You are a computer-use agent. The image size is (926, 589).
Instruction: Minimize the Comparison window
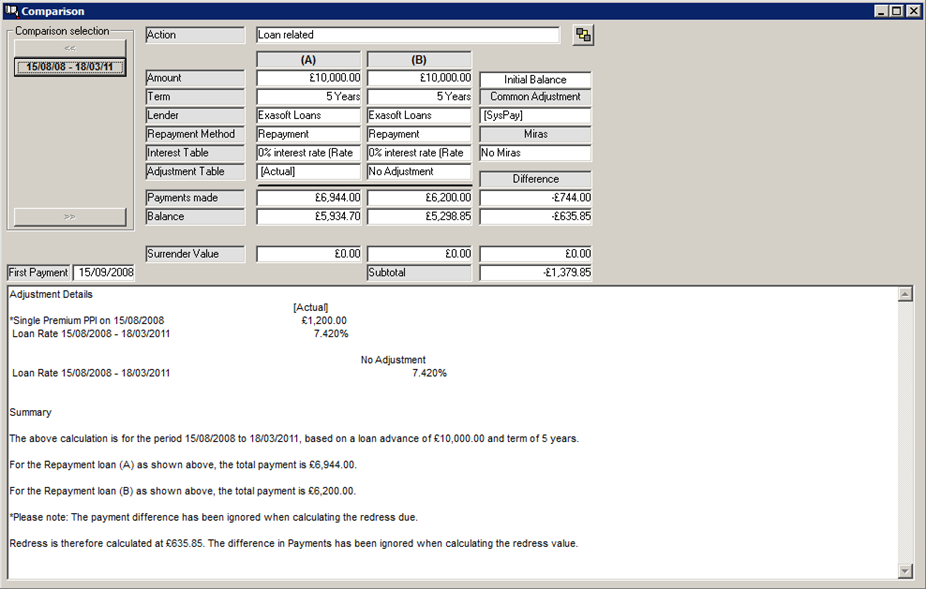coord(882,11)
